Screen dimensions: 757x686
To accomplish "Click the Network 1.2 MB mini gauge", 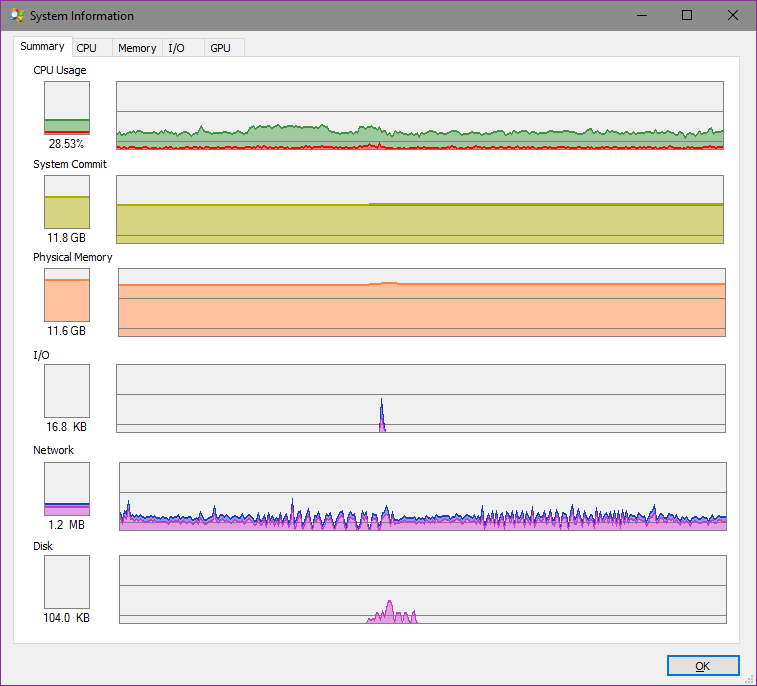I will tap(67, 489).
